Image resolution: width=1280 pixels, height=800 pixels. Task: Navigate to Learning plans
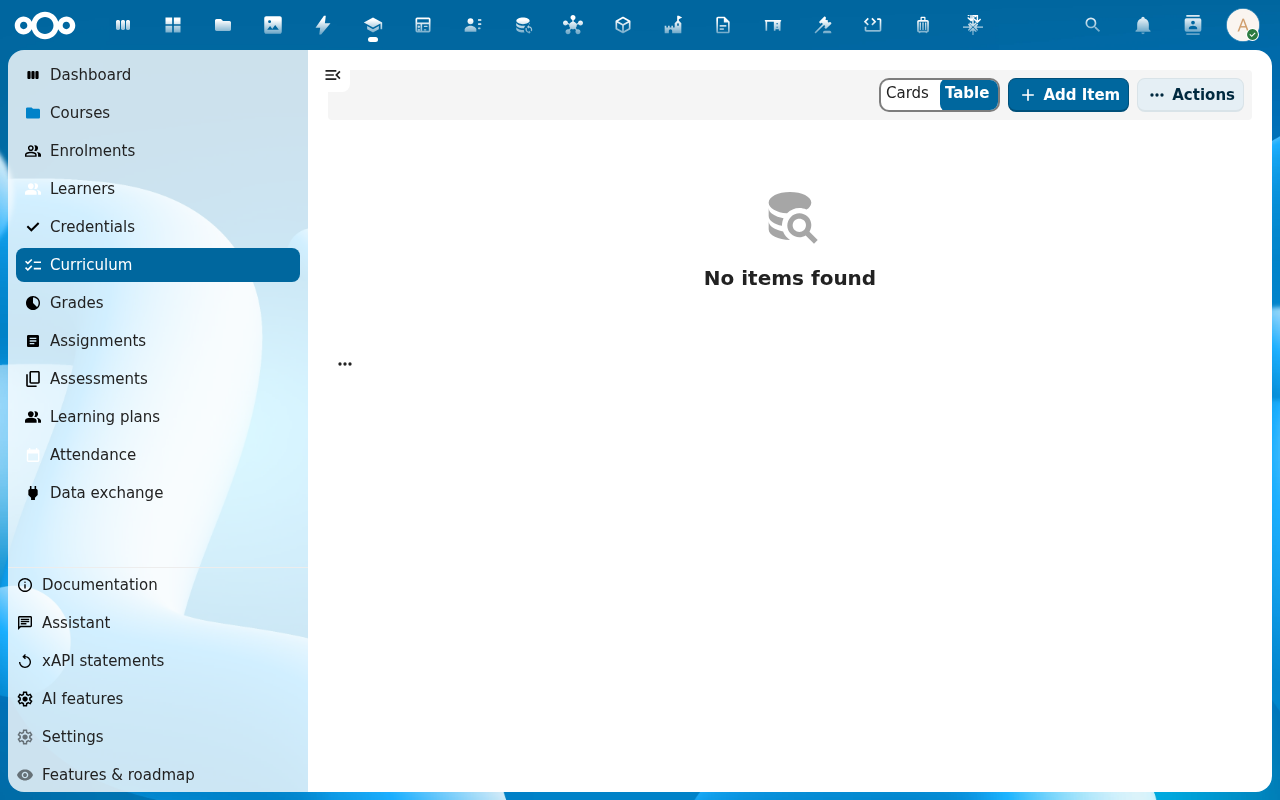click(158, 417)
